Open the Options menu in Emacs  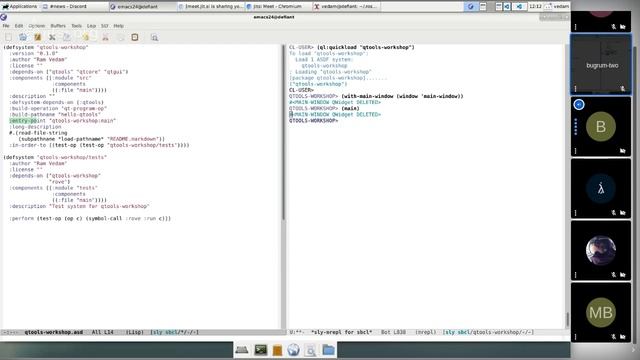(x=37, y=26)
